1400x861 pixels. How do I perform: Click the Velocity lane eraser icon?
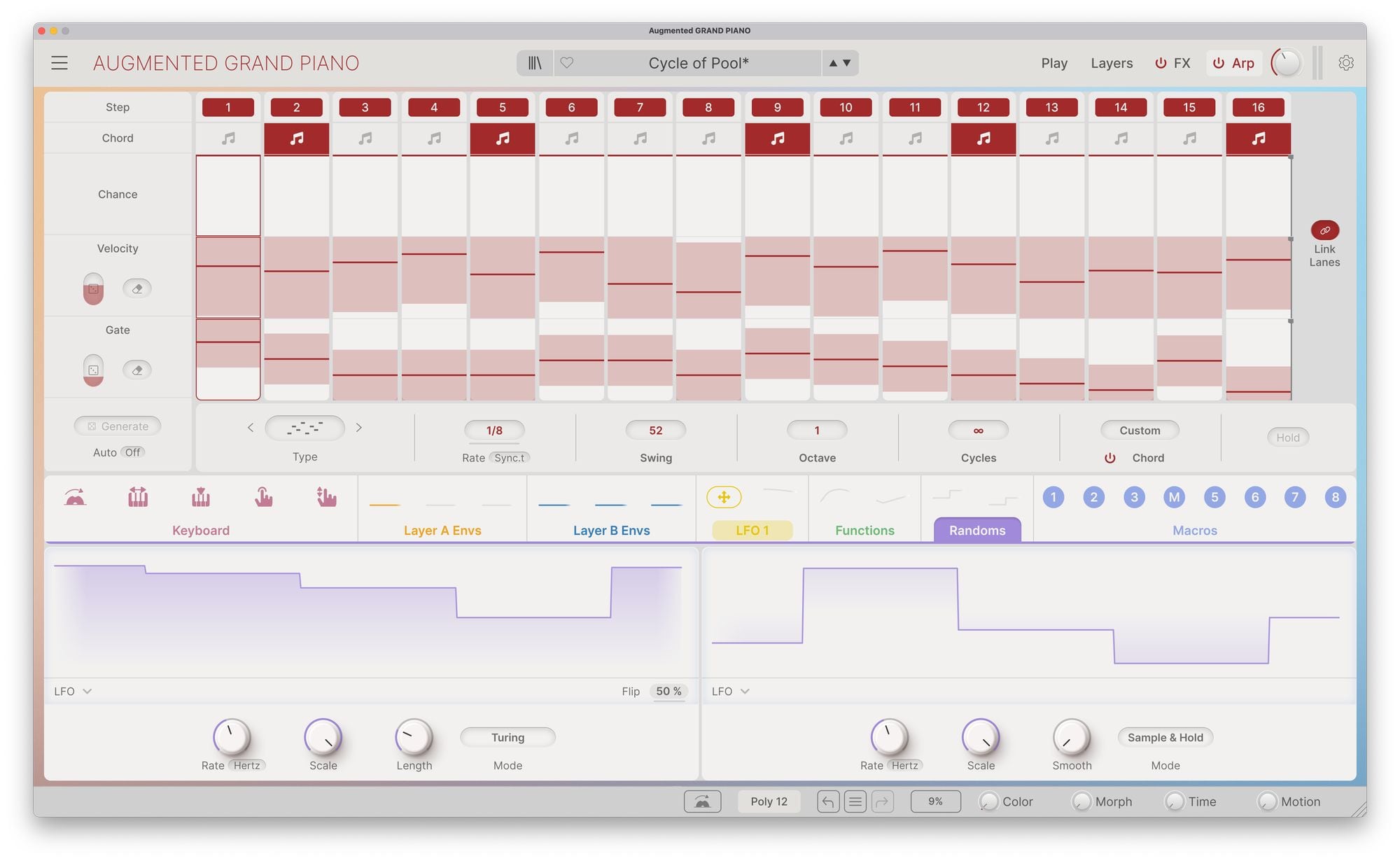coord(137,288)
